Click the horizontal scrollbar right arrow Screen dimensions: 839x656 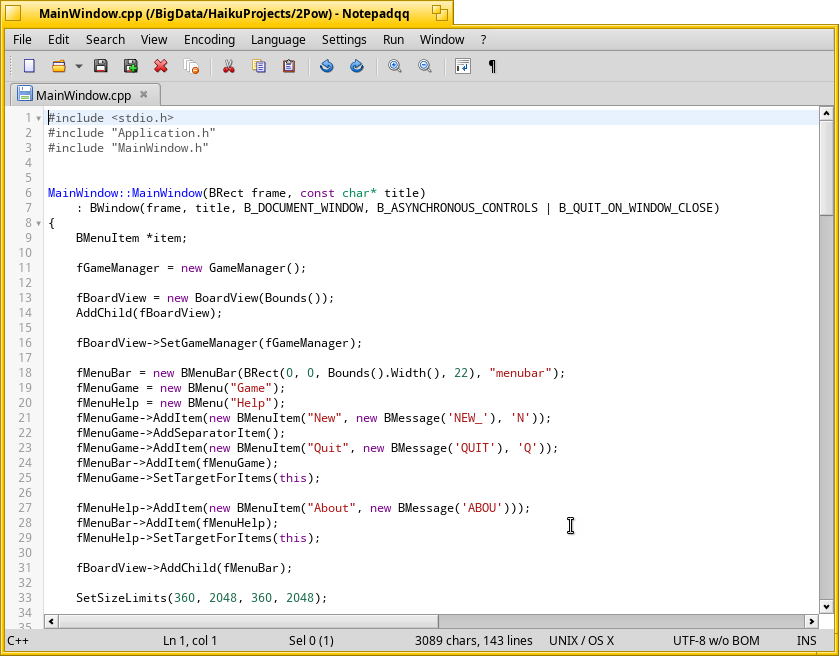(812, 621)
